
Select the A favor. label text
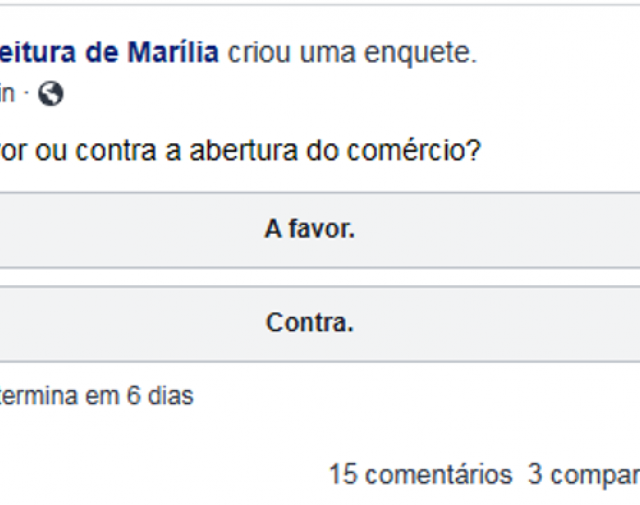310,229
